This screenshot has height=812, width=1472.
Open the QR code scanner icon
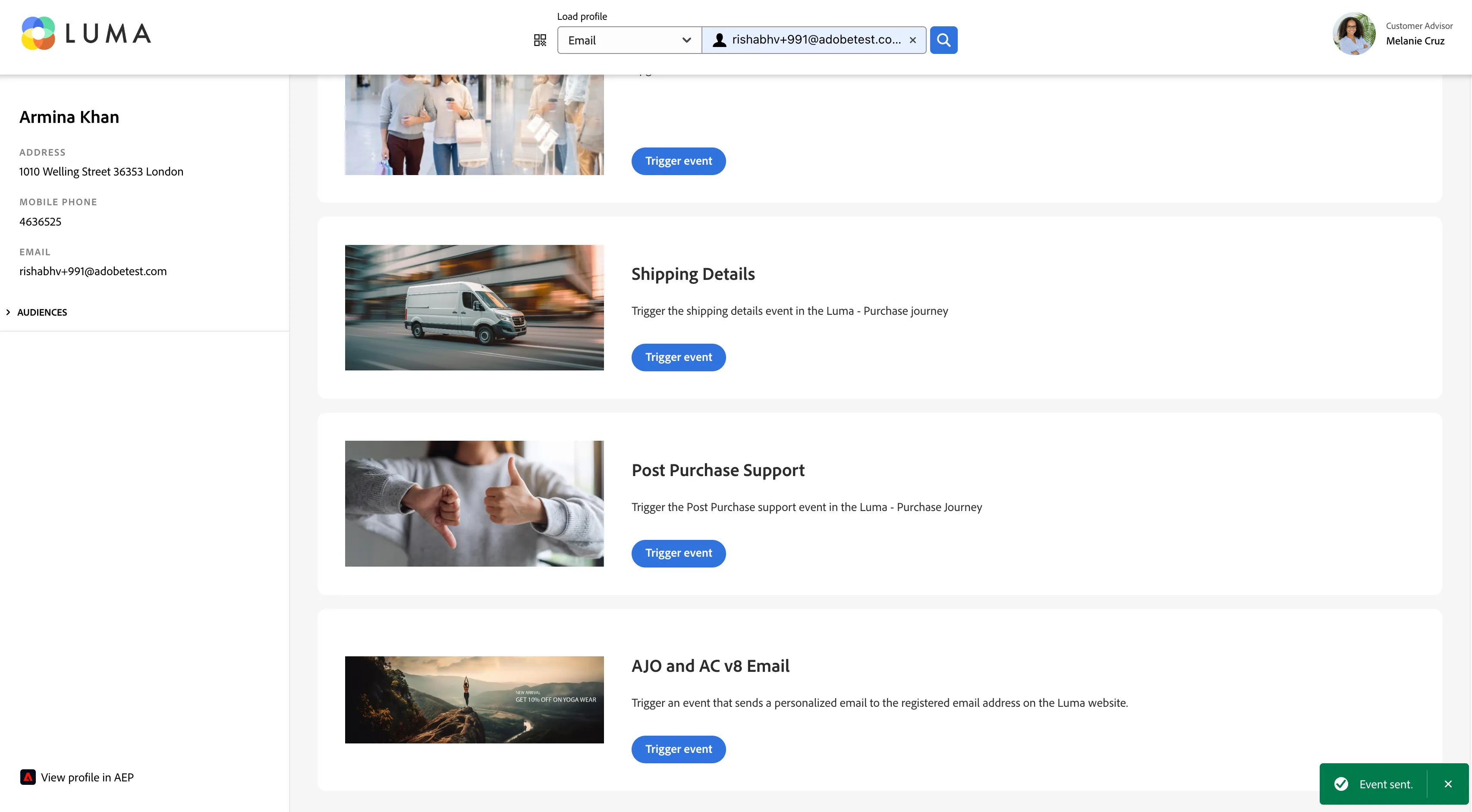[539, 40]
